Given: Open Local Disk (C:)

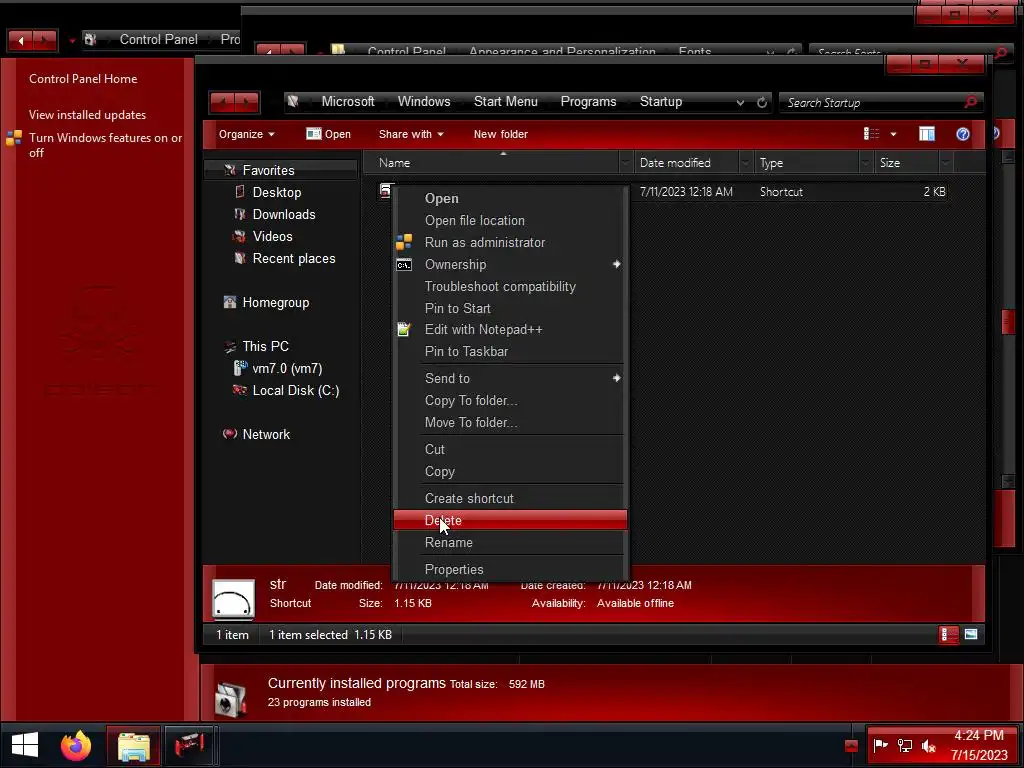Looking at the screenshot, I should 295,391.
